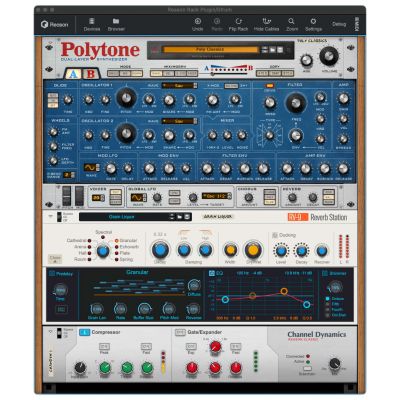Step Polytone patch with arrow buttons
Image resolution: width=400 pixels, height=400 pixels.
pos(265,50)
